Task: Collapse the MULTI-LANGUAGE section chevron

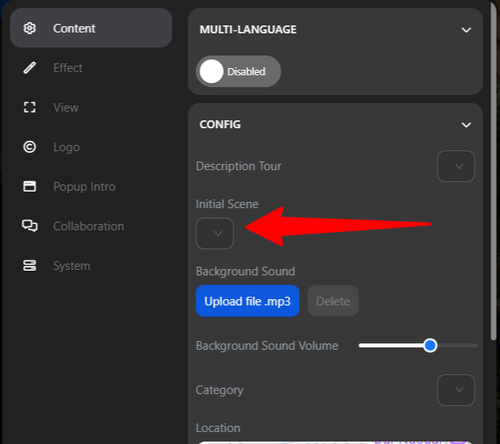Action: (466, 30)
